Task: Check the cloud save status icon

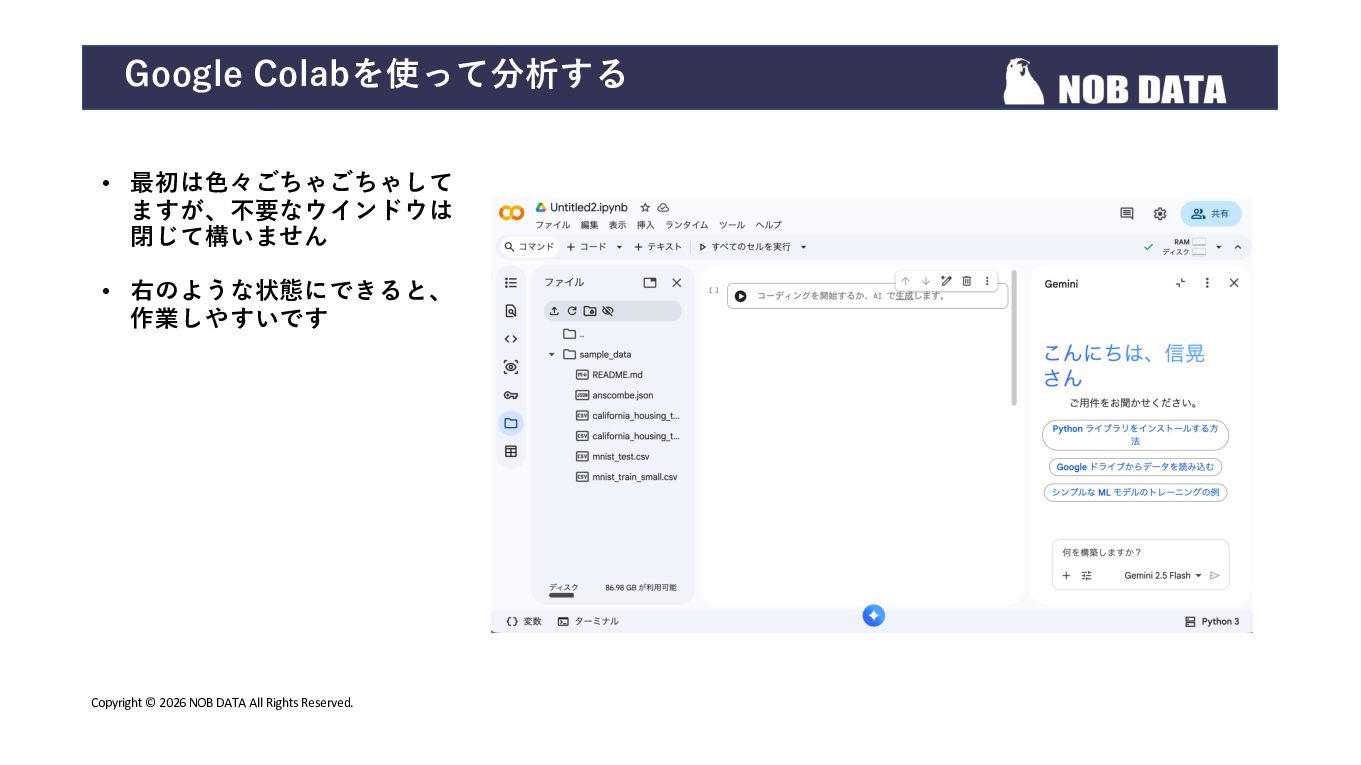Action: (x=663, y=208)
